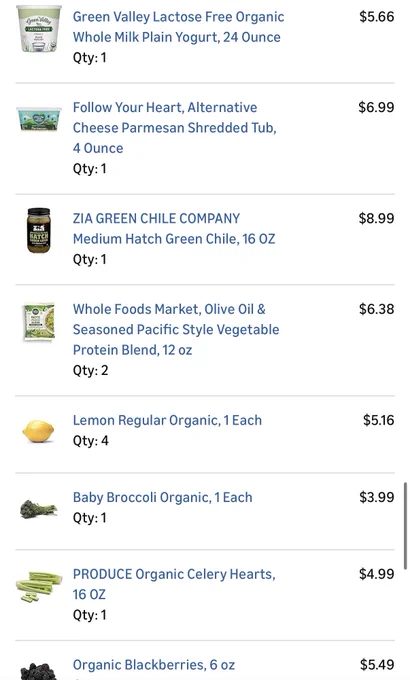The image size is (410, 680).
Task: View PRODUCE Organic Celery Hearts item
Action: pos(174,584)
